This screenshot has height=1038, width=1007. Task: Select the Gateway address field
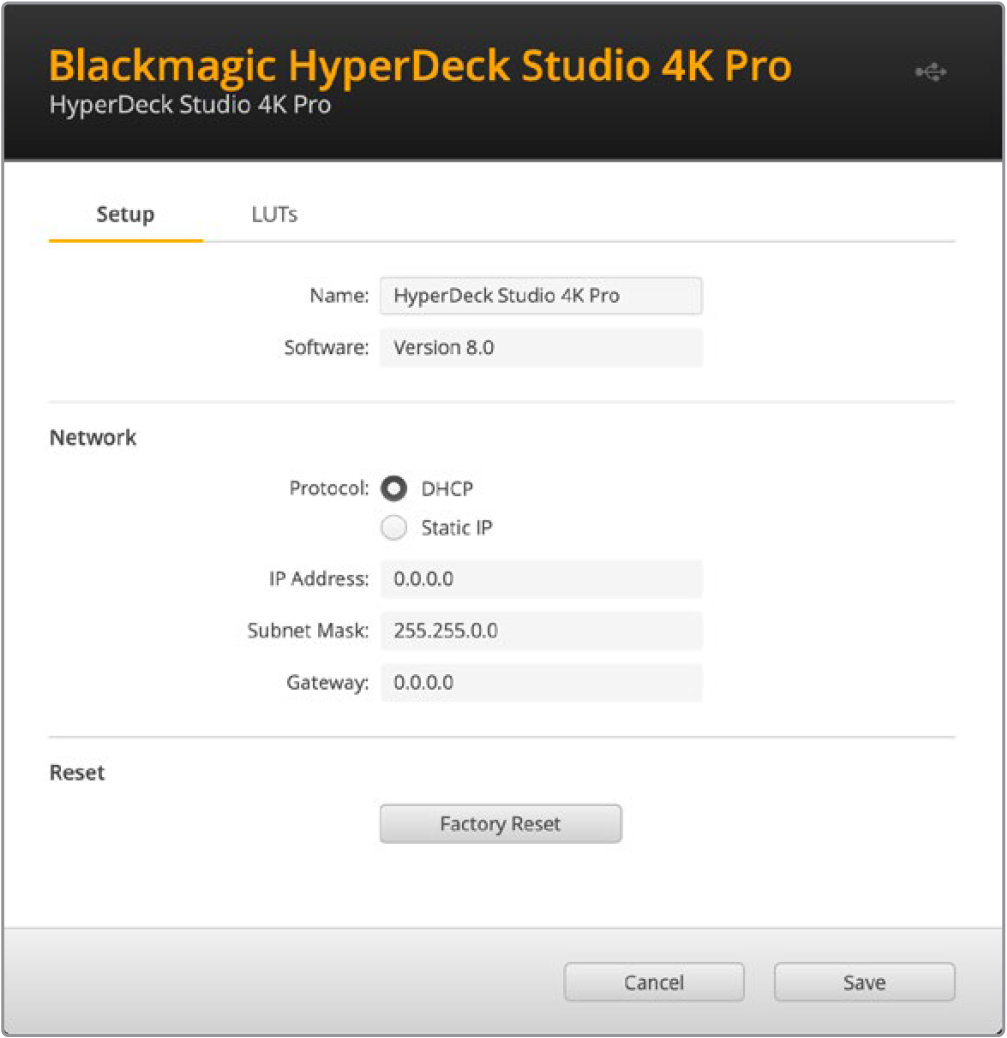(x=540, y=683)
